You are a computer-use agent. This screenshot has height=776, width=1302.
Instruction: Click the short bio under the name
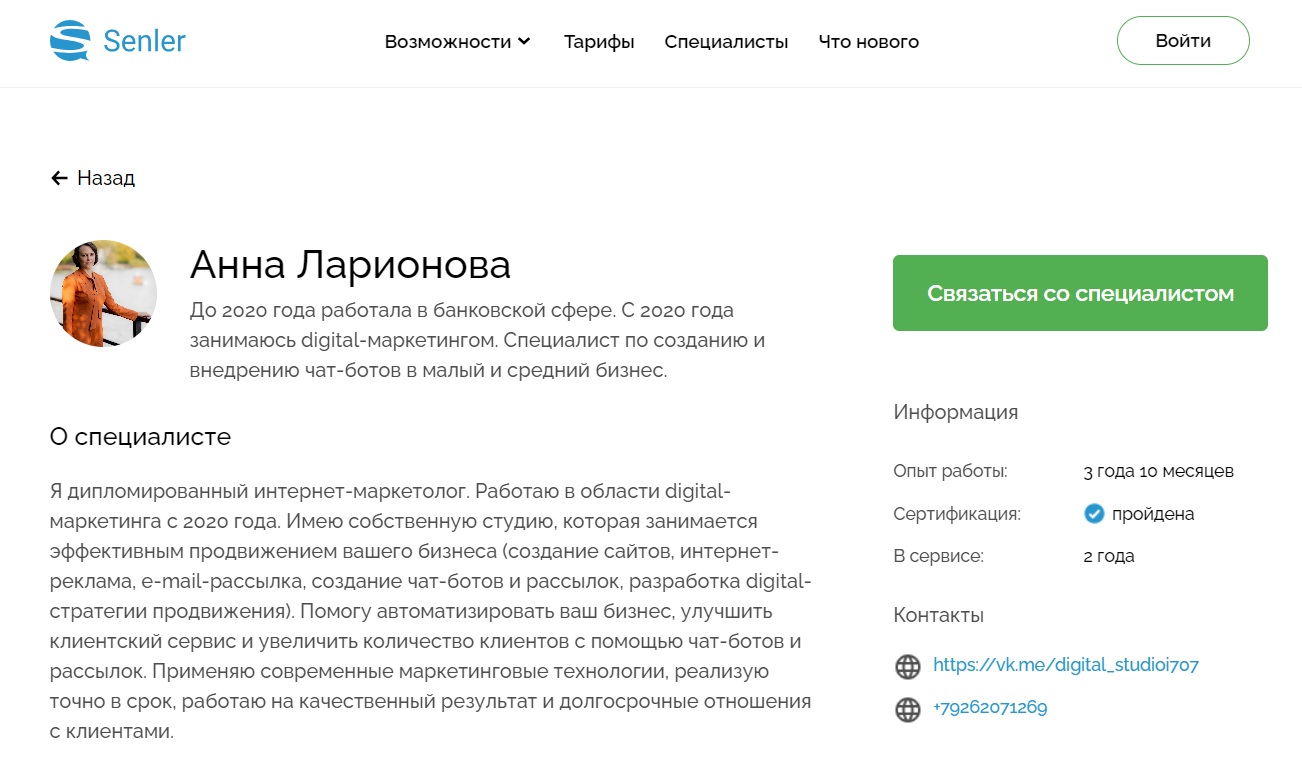click(x=478, y=340)
